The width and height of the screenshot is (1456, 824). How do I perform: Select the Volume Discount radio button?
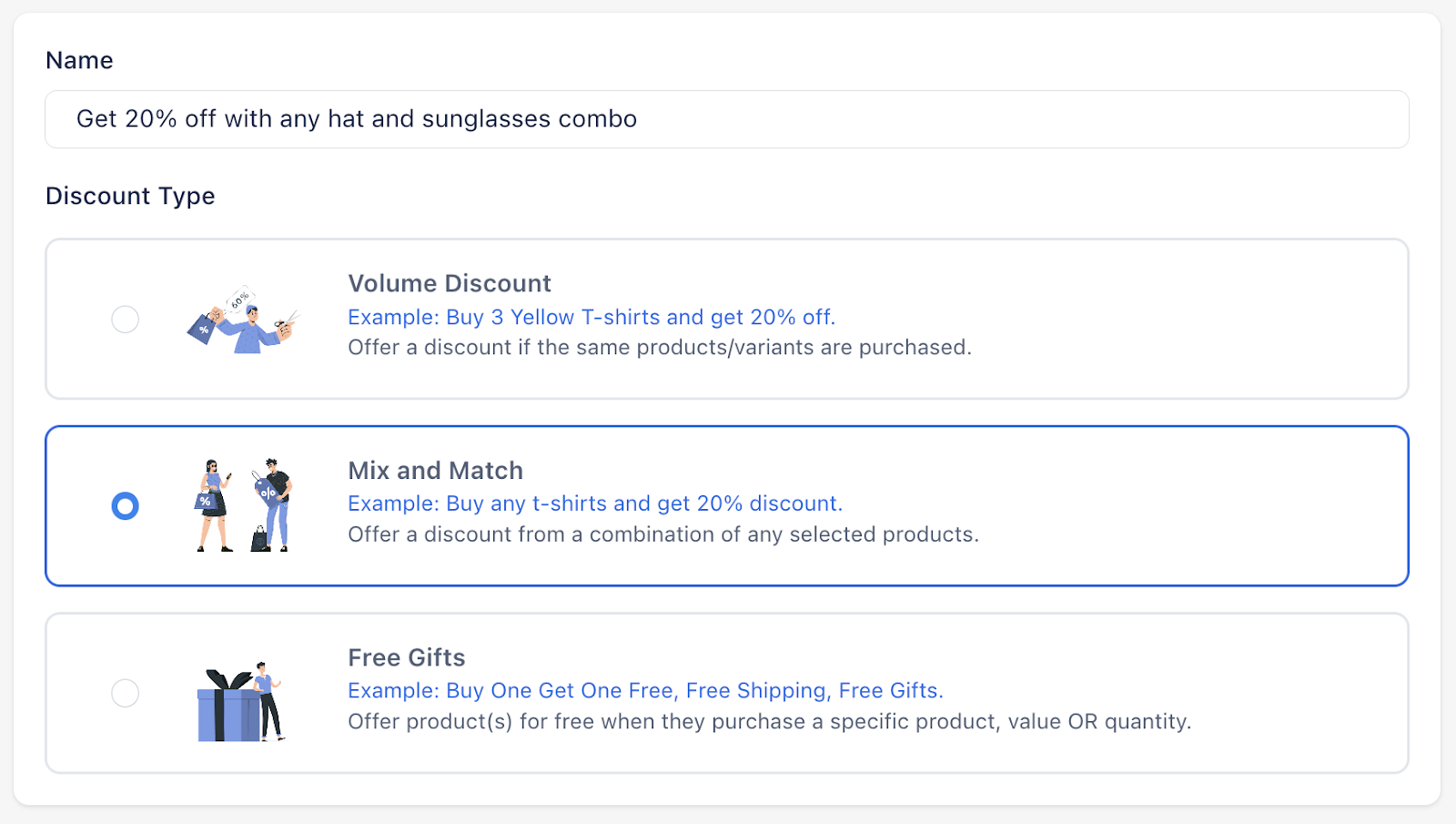click(x=126, y=320)
